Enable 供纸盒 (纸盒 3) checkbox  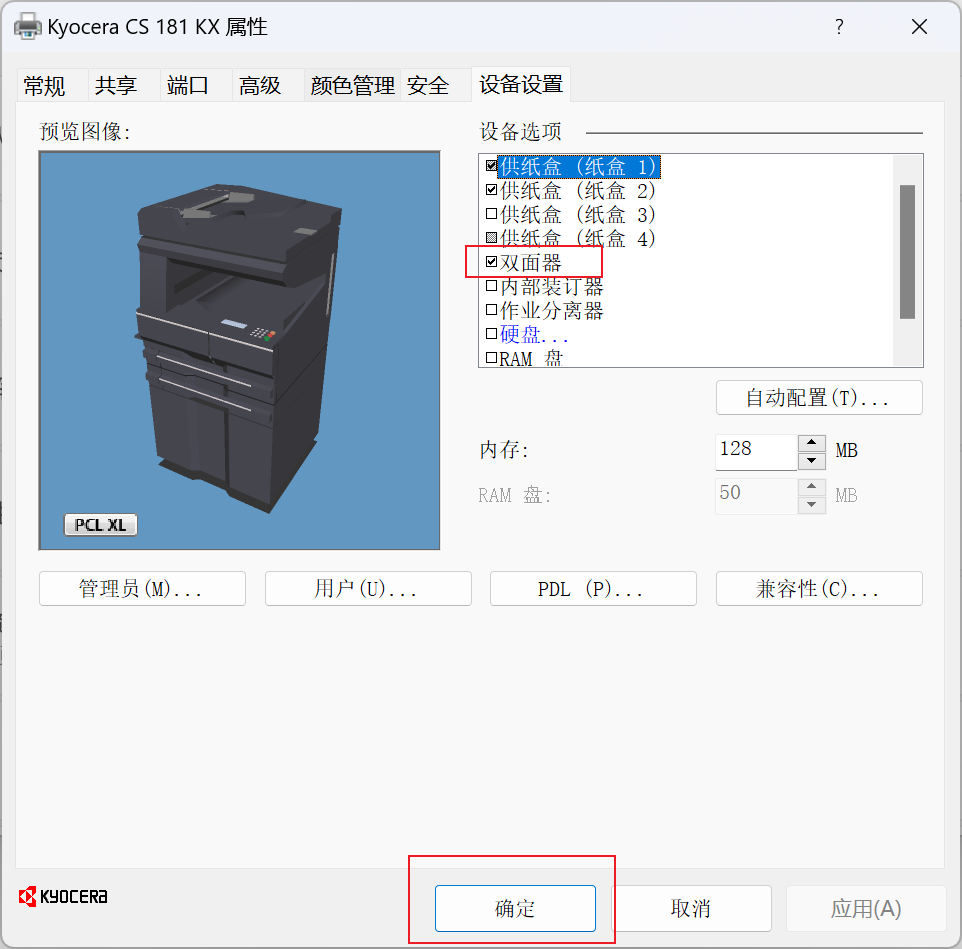tap(491, 213)
